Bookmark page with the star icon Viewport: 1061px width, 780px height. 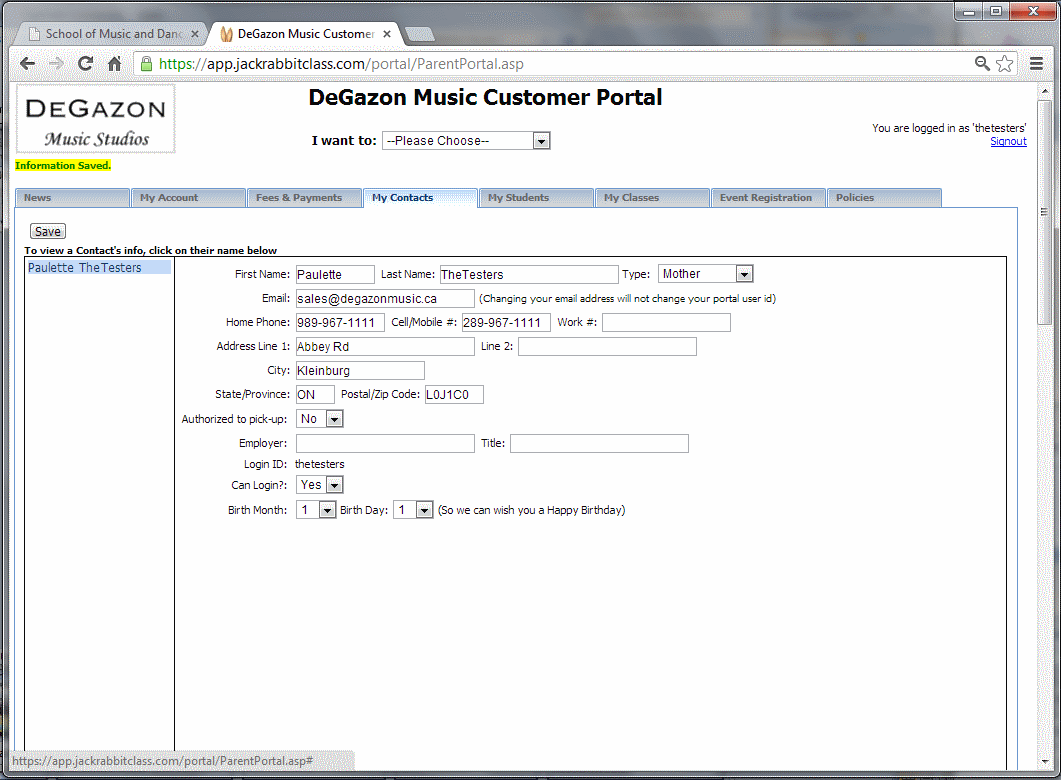click(x=1005, y=64)
